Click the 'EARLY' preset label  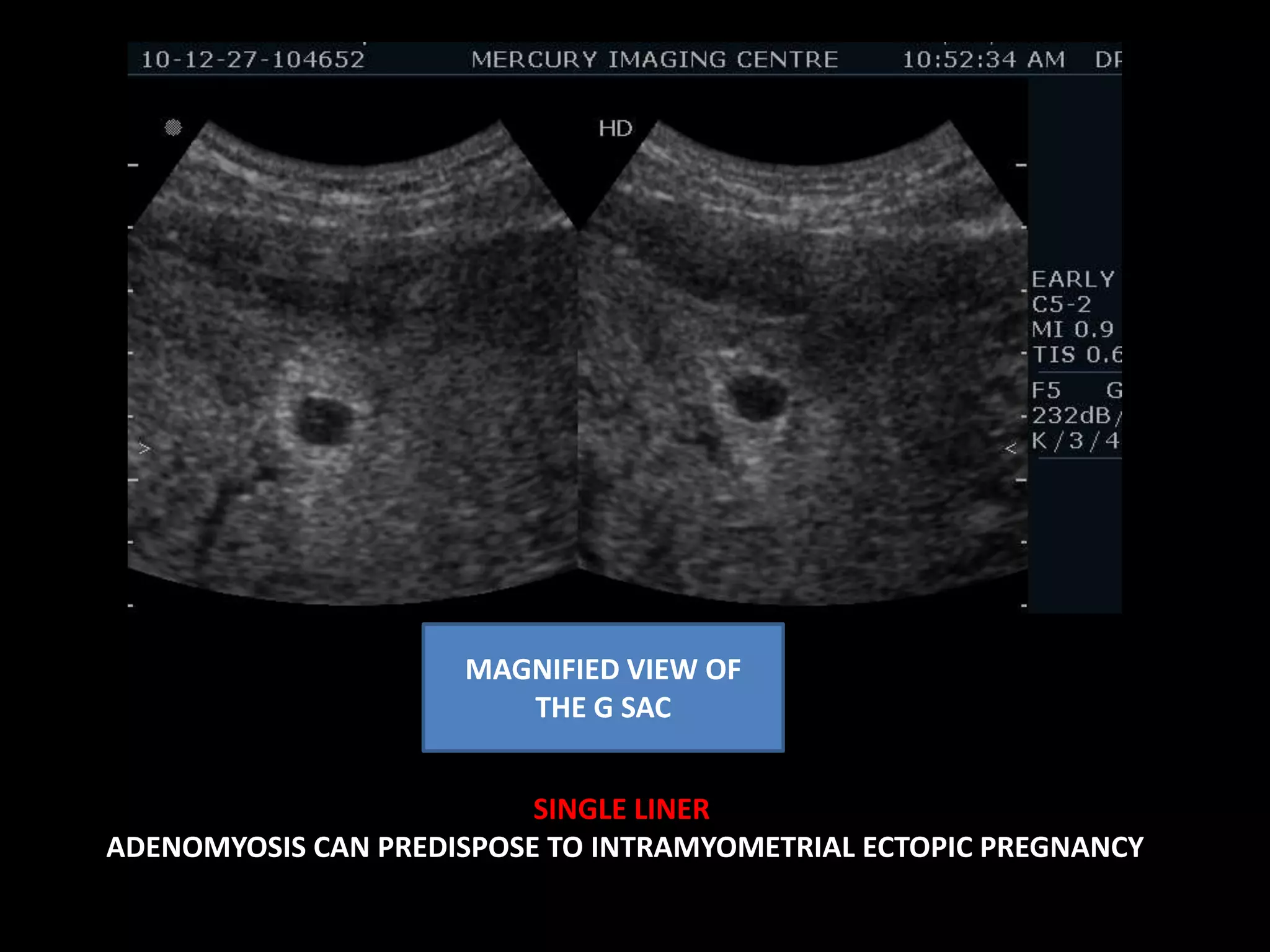pos(1073,279)
